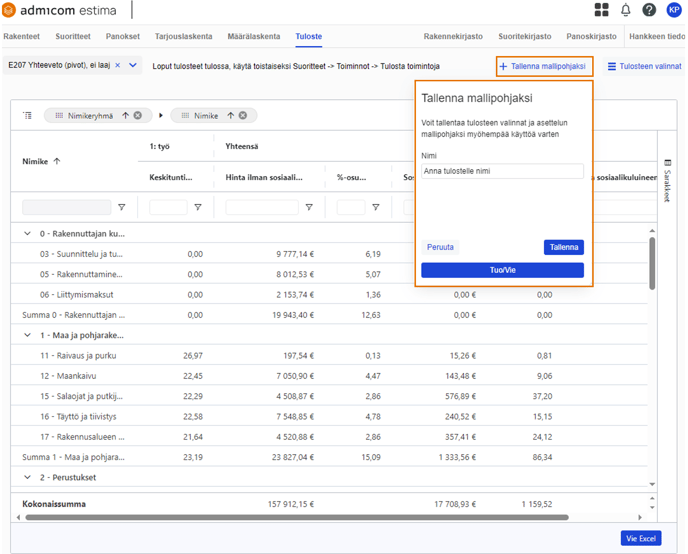
Task: Click the Tallenna button in dialog
Action: 564,247
